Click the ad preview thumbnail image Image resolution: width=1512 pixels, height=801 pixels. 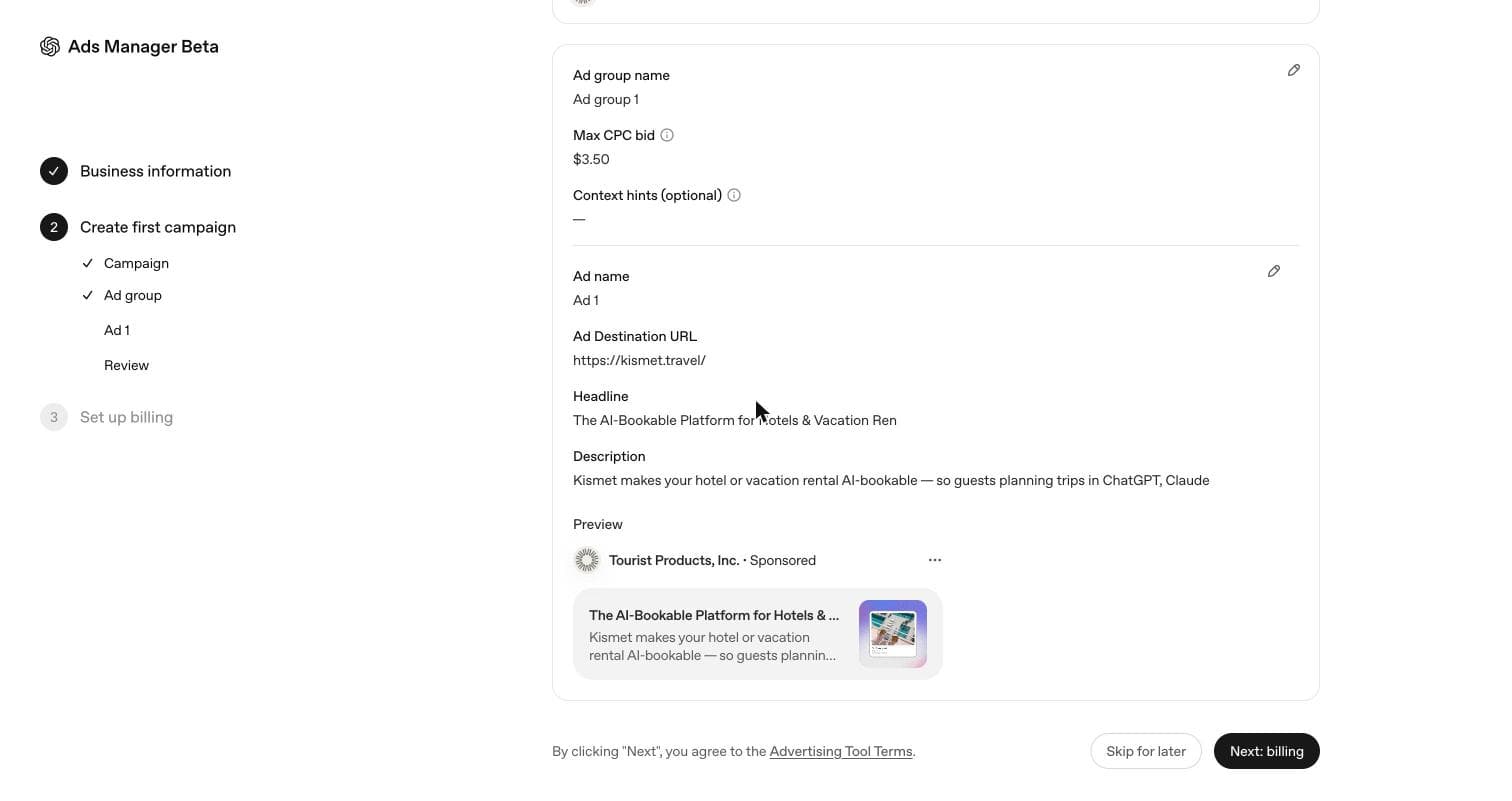coord(893,634)
